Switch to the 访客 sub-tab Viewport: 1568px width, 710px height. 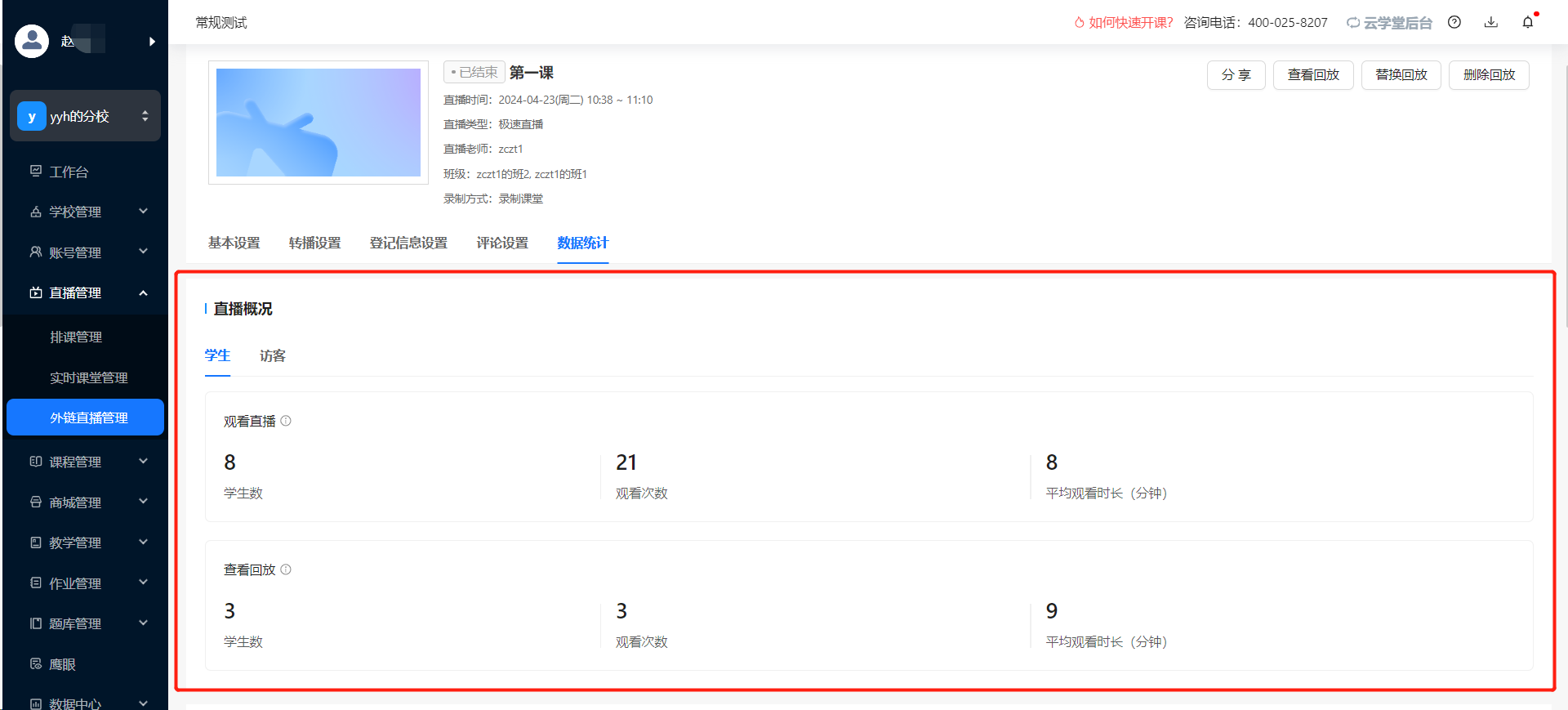point(273,355)
